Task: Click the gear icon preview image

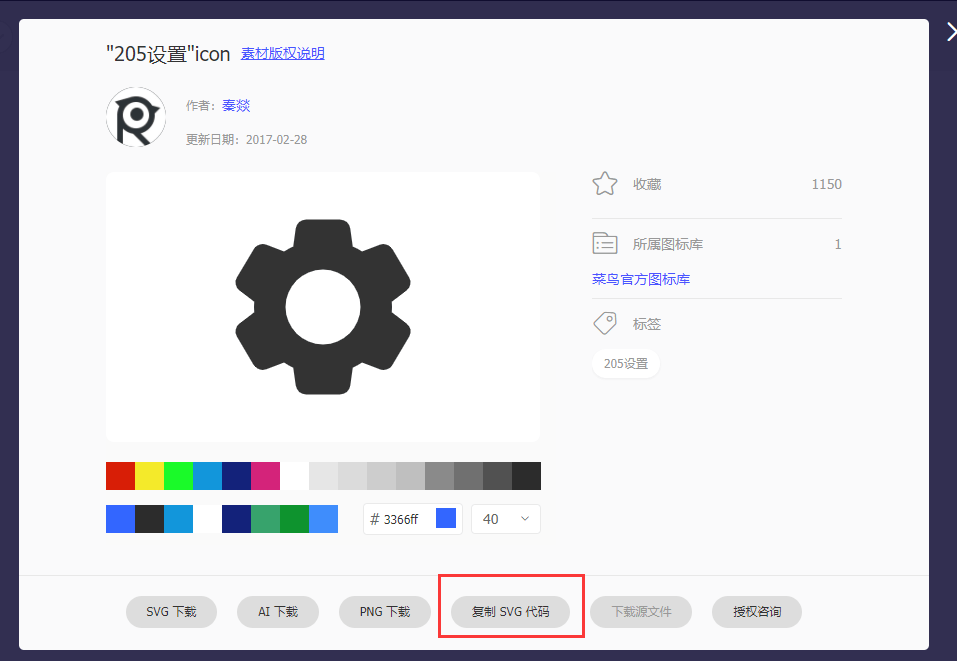Action: [x=322, y=306]
